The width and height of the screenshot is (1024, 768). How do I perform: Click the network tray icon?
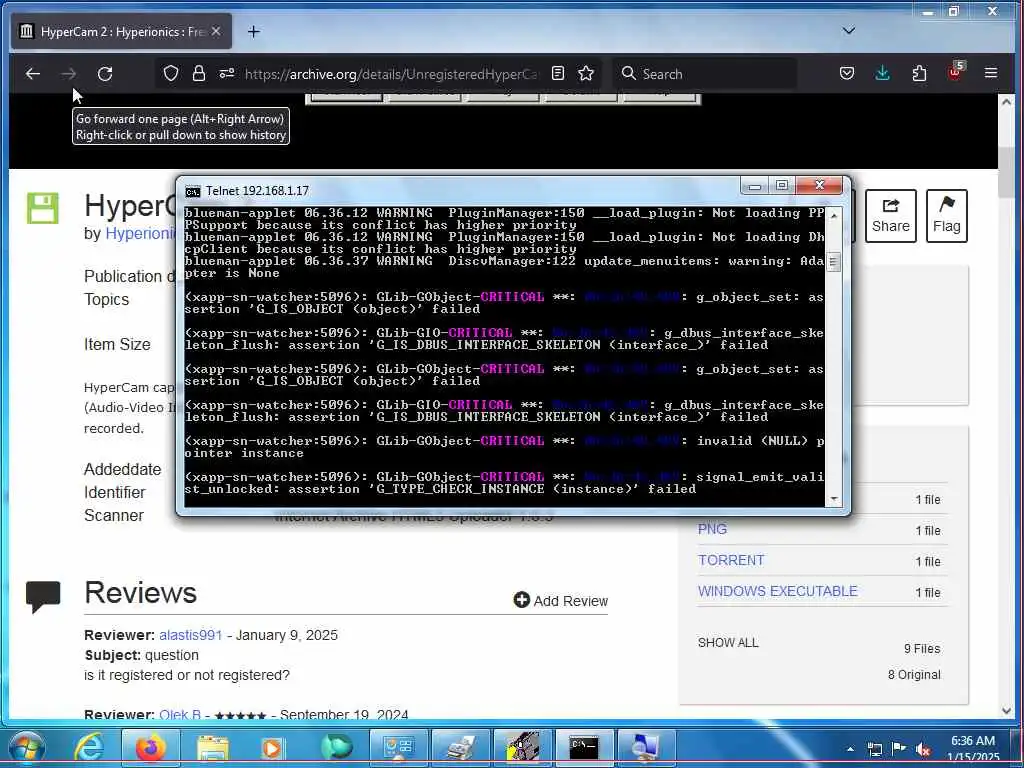[874, 749]
